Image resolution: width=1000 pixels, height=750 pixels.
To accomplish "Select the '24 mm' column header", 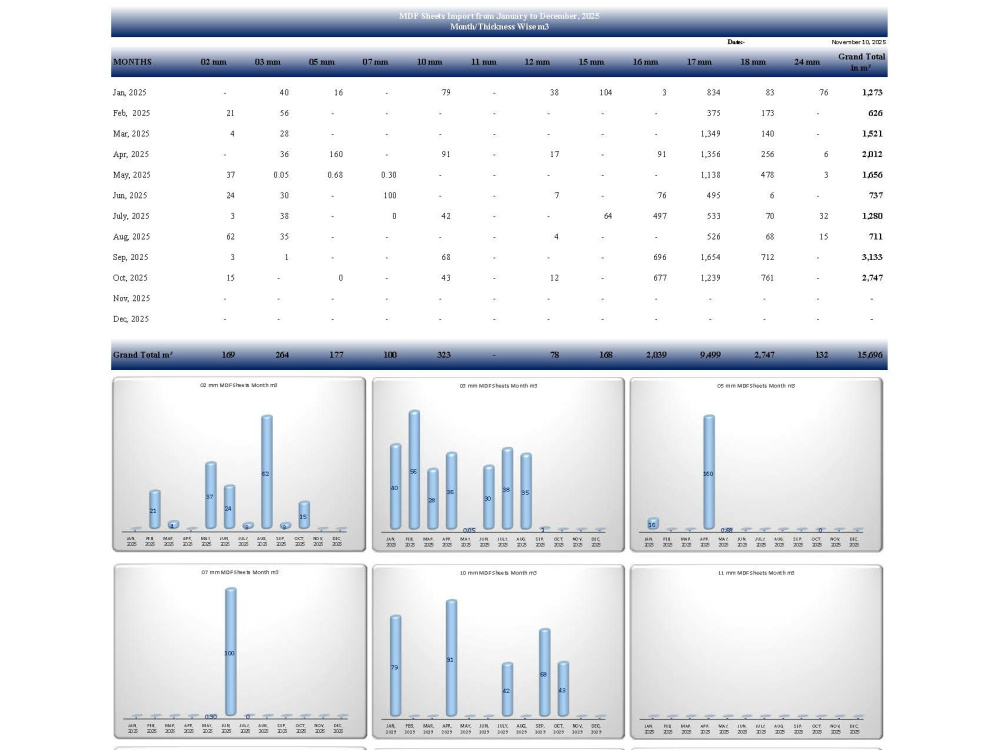I will (807, 62).
